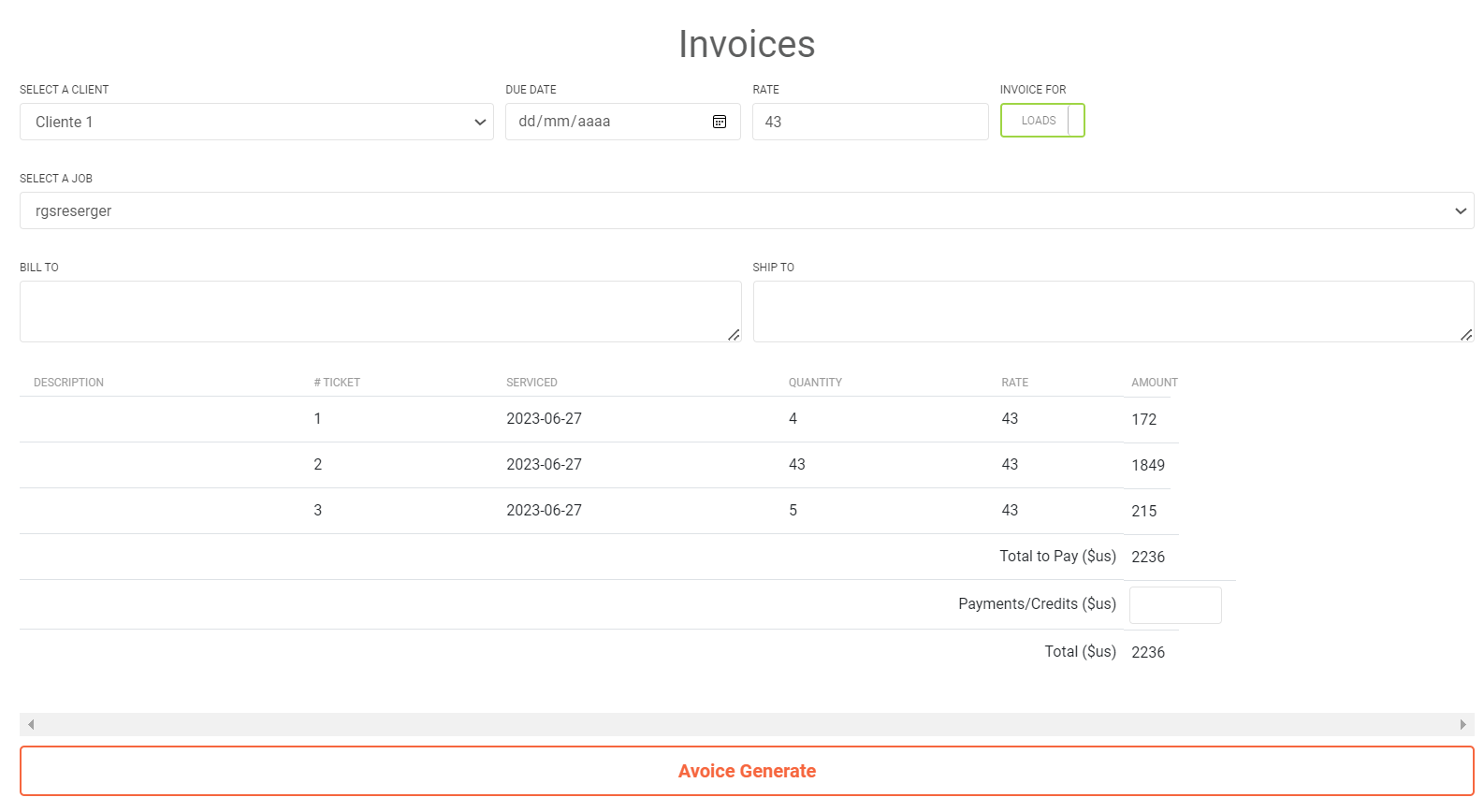
Task: Click the horizontal scrollbar left arrow
Action: tap(31, 724)
